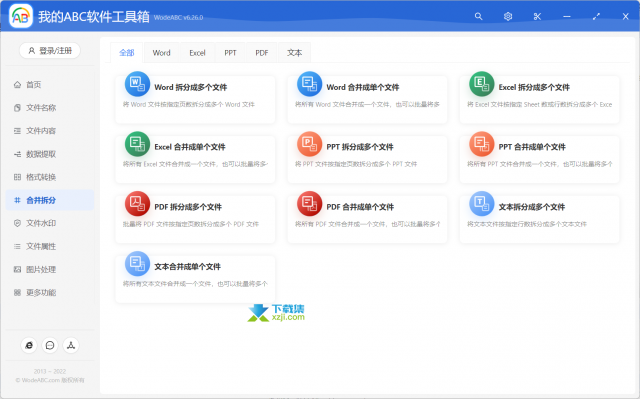Click the share network icon
Screen dimensions: 640x399
click(71, 346)
